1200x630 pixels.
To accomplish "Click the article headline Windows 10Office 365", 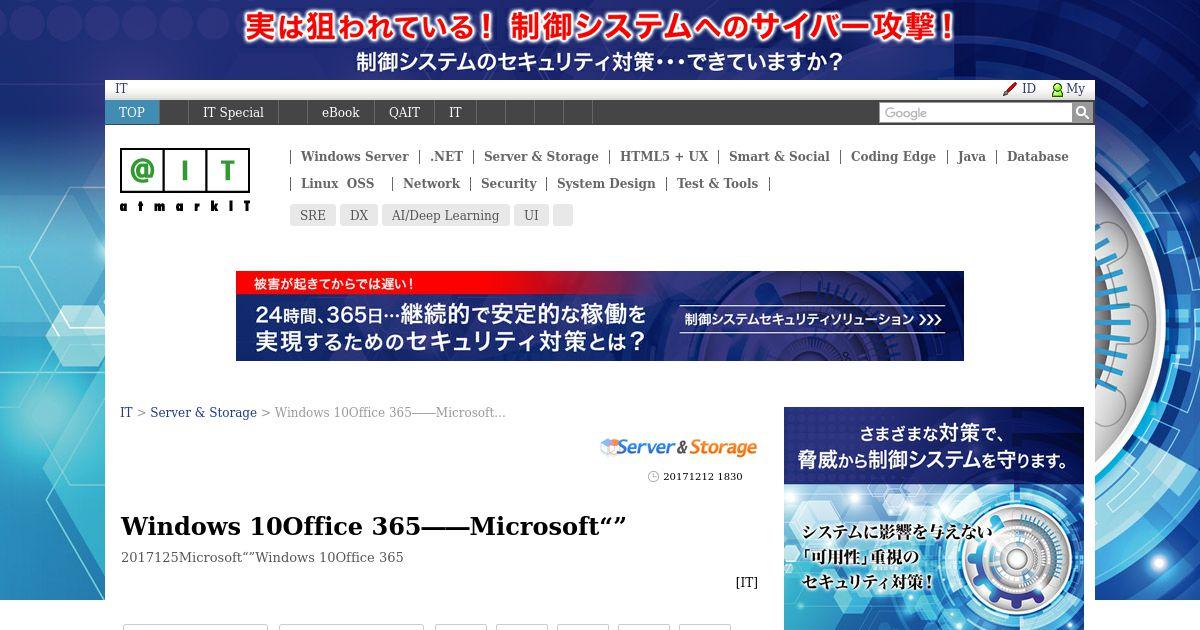I will pos(373,526).
